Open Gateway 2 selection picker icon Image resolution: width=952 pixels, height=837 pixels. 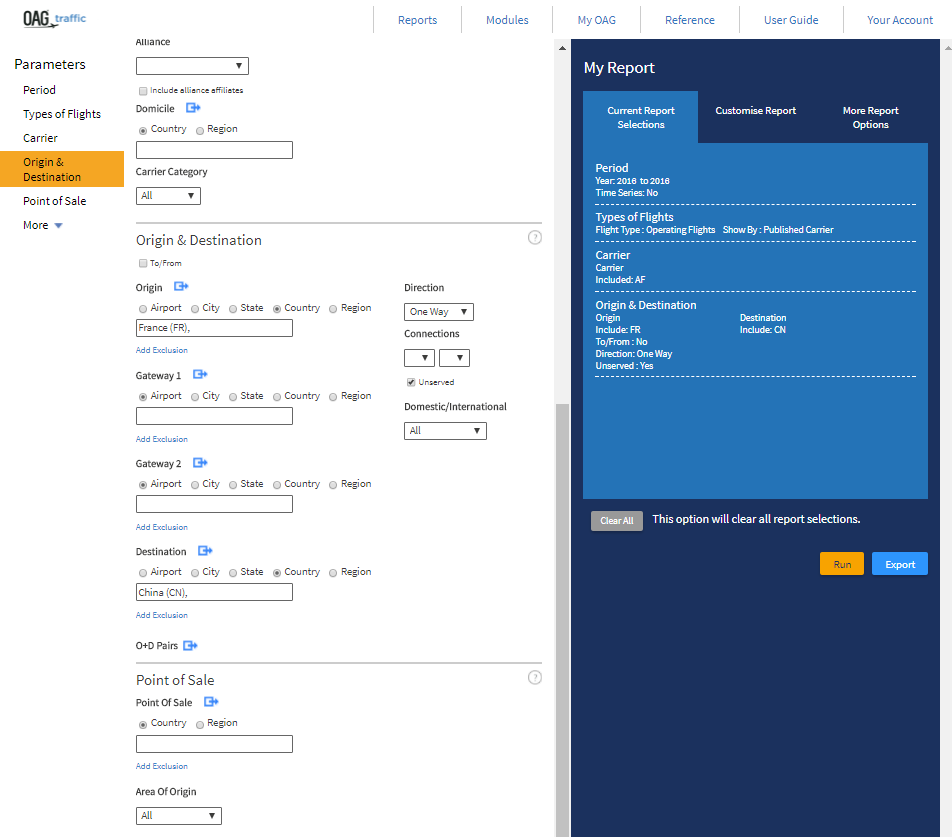click(x=200, y=463)
